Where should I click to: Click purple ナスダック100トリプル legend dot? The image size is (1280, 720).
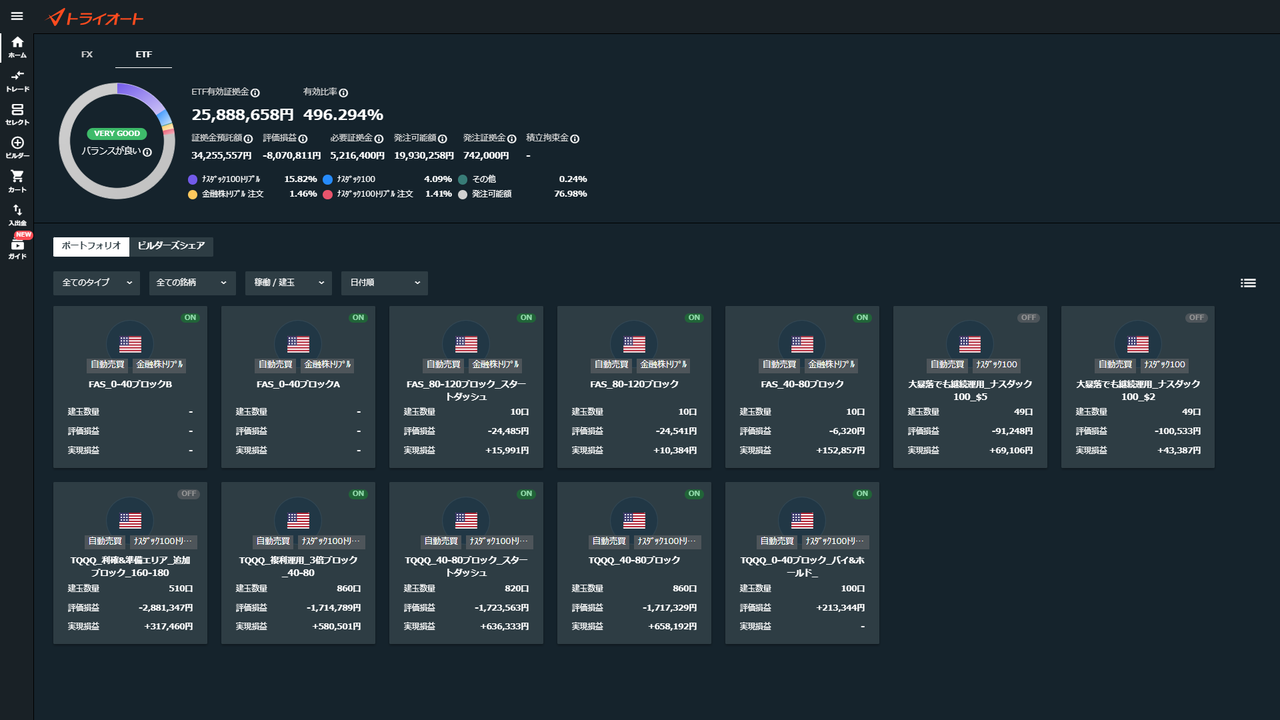(192, 179)
